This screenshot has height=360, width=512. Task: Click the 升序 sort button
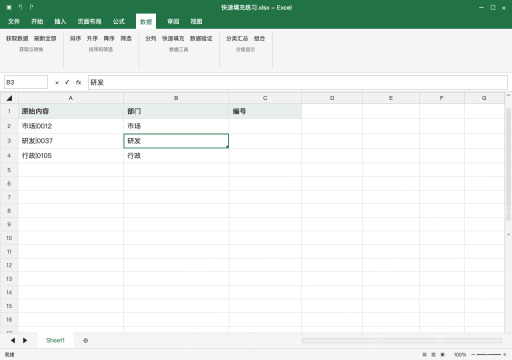pos(92,38)
